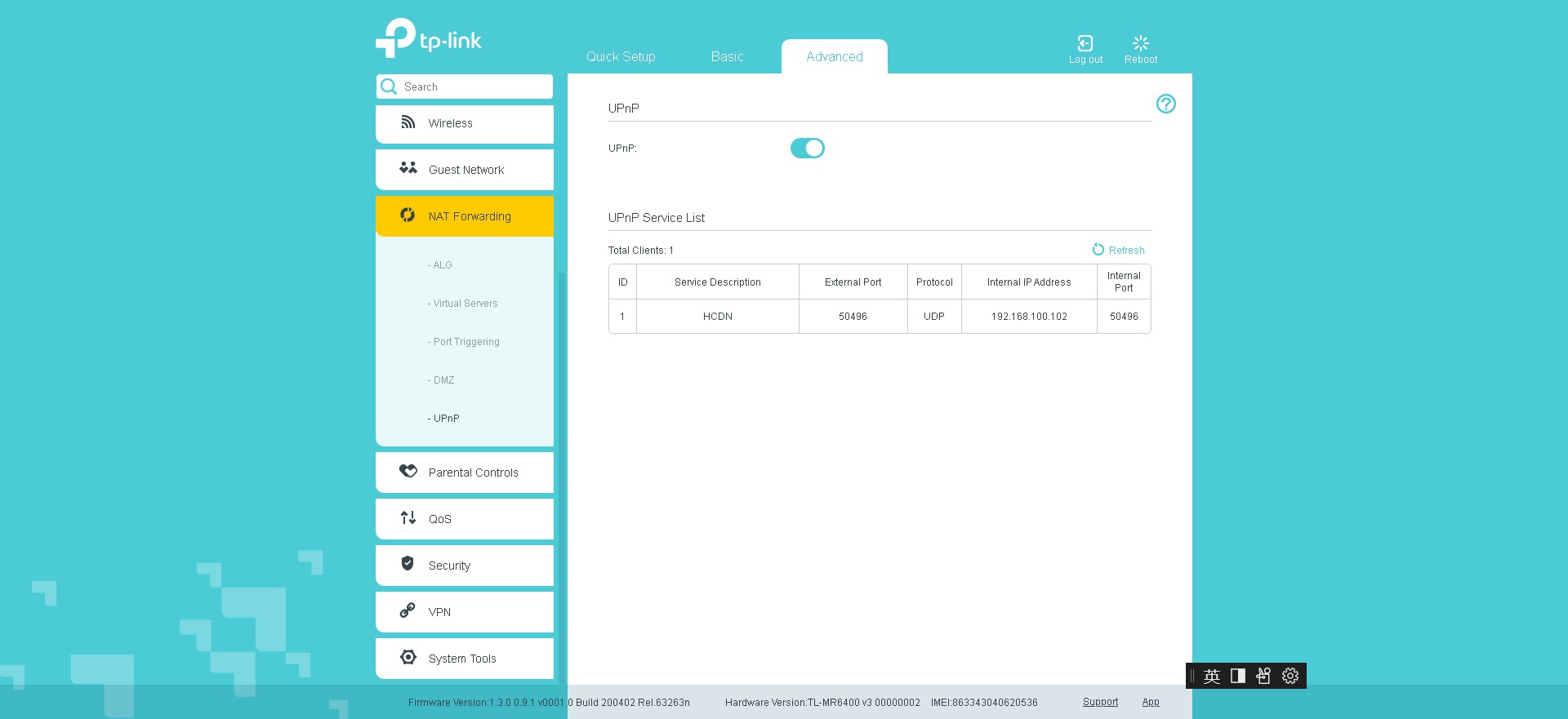Open the Virtual Servers submenu item
Image resolution: width=1568 pixels, height=719 pixels.
pyautogui.click(x=463, y=304)
